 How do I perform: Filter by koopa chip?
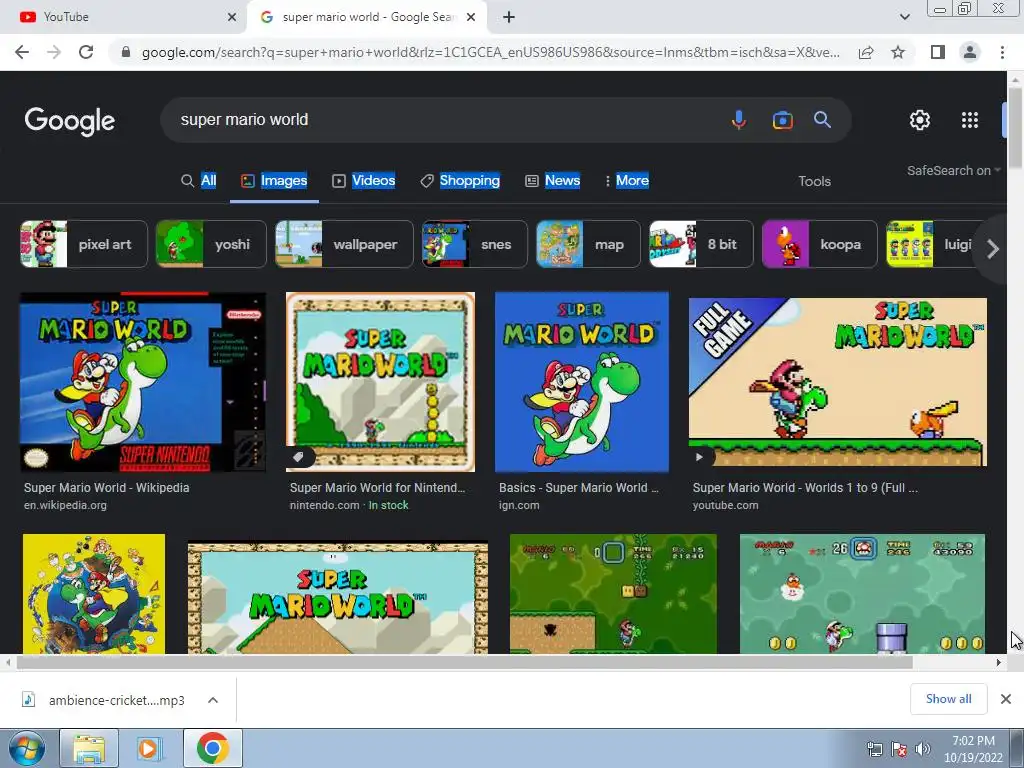820,244
